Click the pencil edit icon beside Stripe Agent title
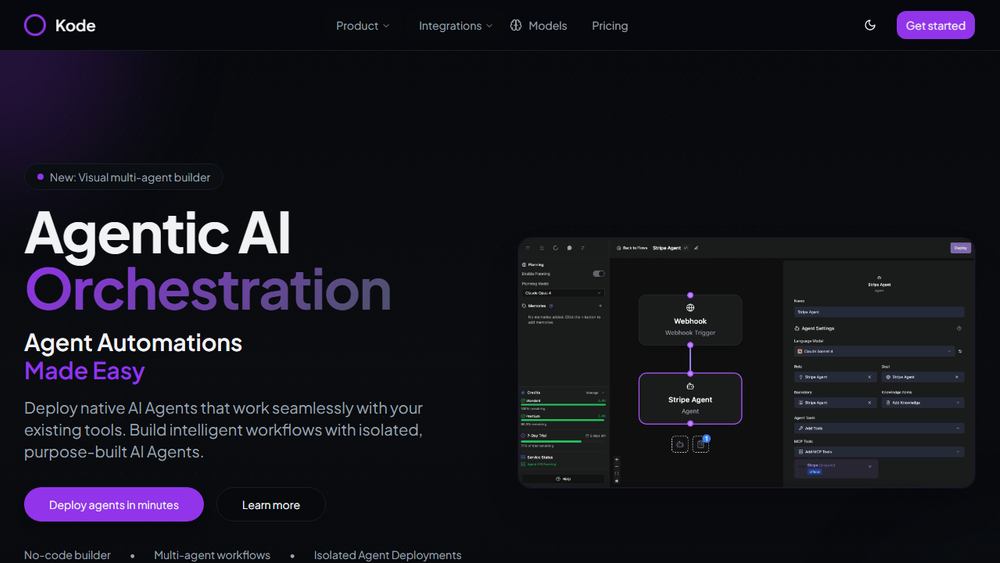 [x=696, y=248]
